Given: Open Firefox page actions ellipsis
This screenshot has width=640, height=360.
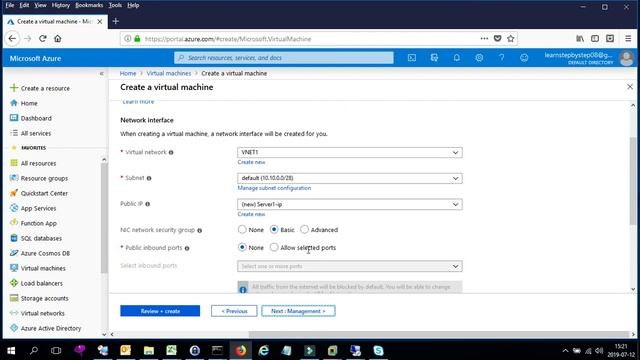Looking at the screenshot, I should click(484, 38).
